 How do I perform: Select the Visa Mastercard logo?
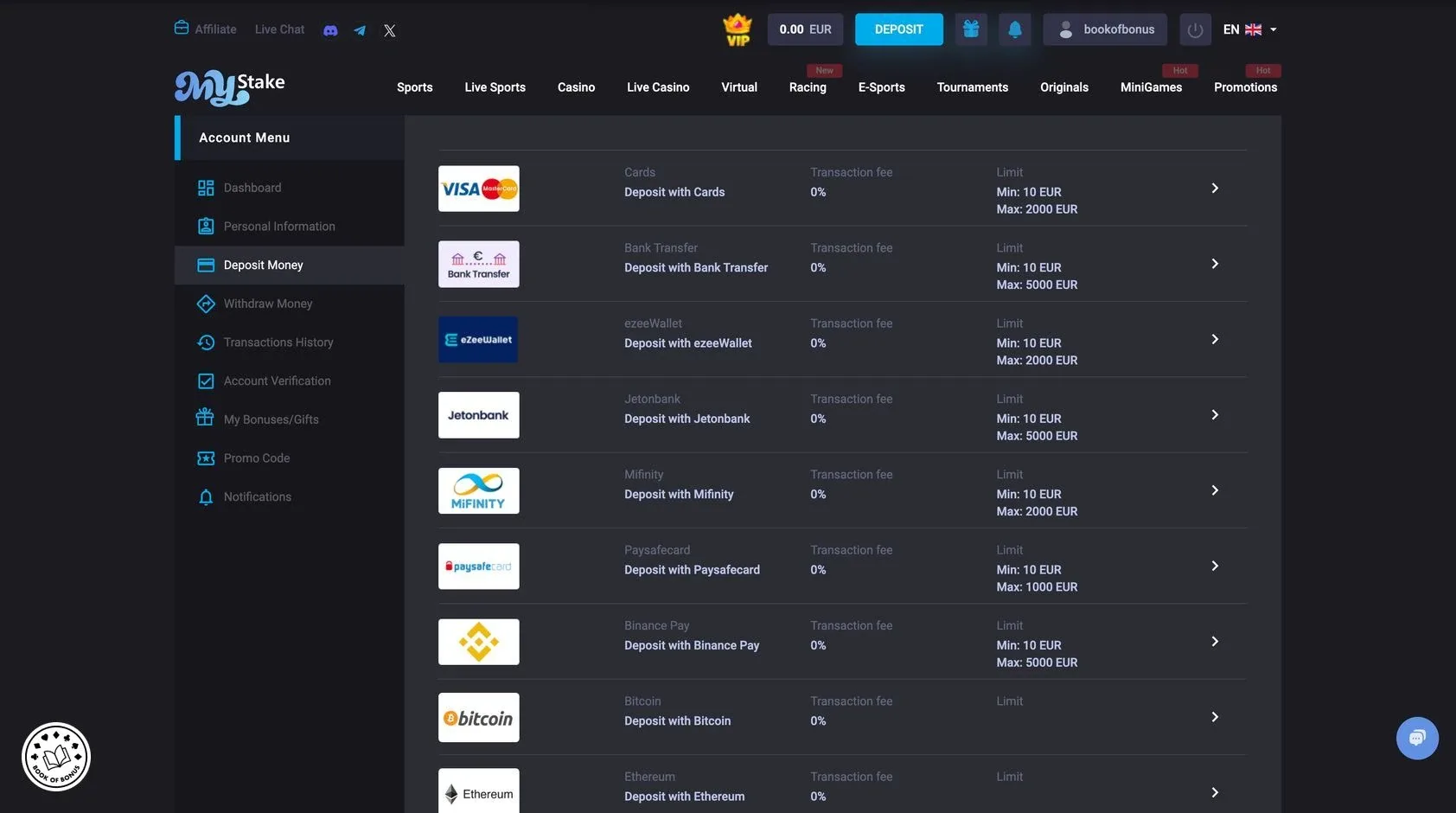[x=479, y=189]
